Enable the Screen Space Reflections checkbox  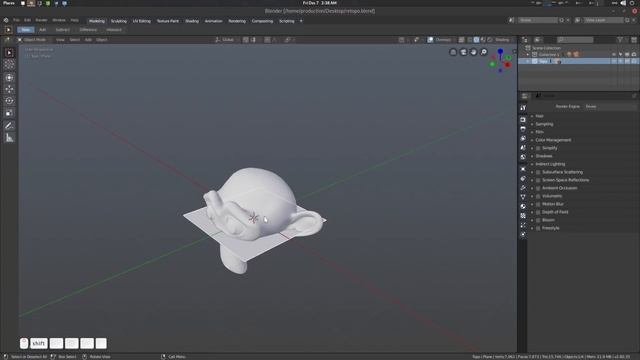click(538, 180)
